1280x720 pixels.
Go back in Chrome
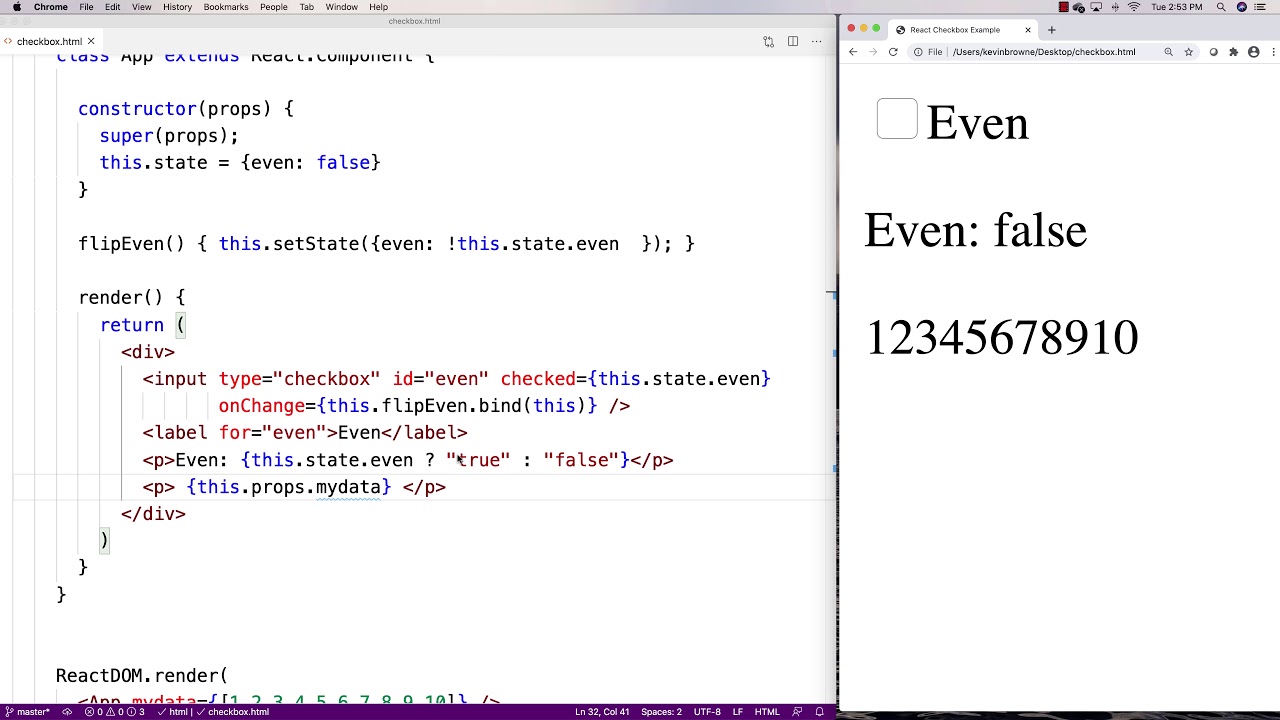tap(852, 52)
